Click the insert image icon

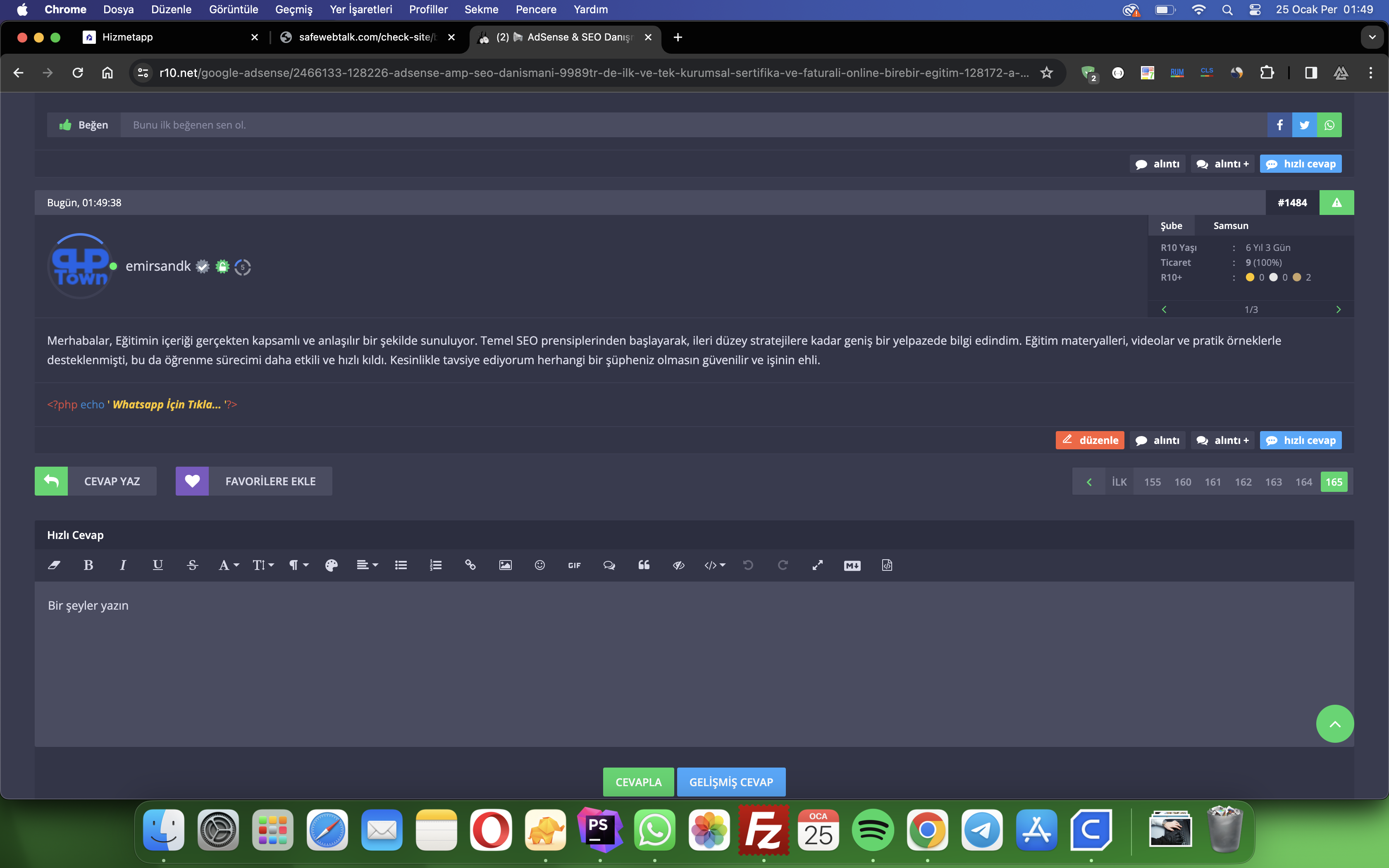pyautogui.click(x=505, y=565)
